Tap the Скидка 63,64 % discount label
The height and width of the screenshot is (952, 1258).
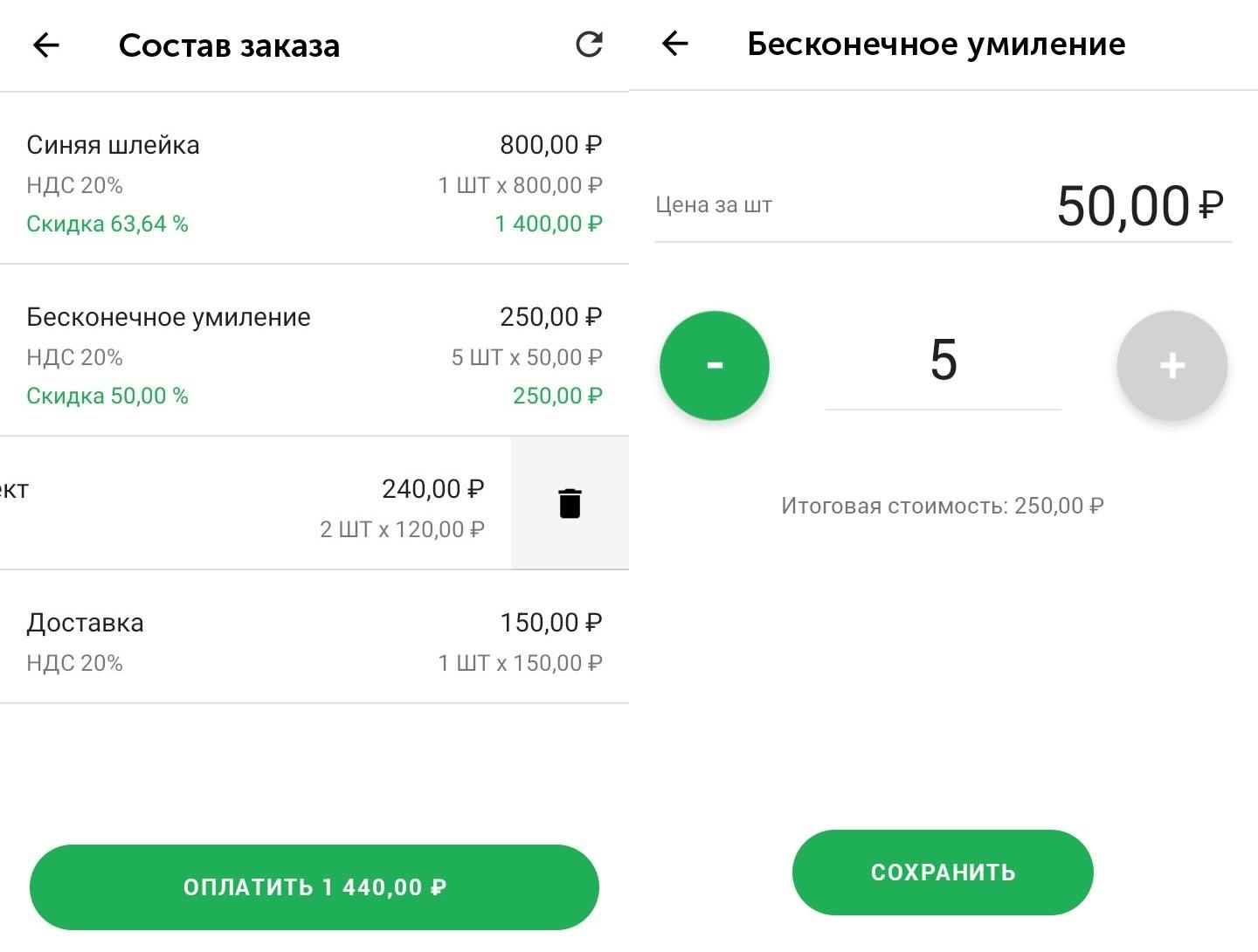[107, 224]
